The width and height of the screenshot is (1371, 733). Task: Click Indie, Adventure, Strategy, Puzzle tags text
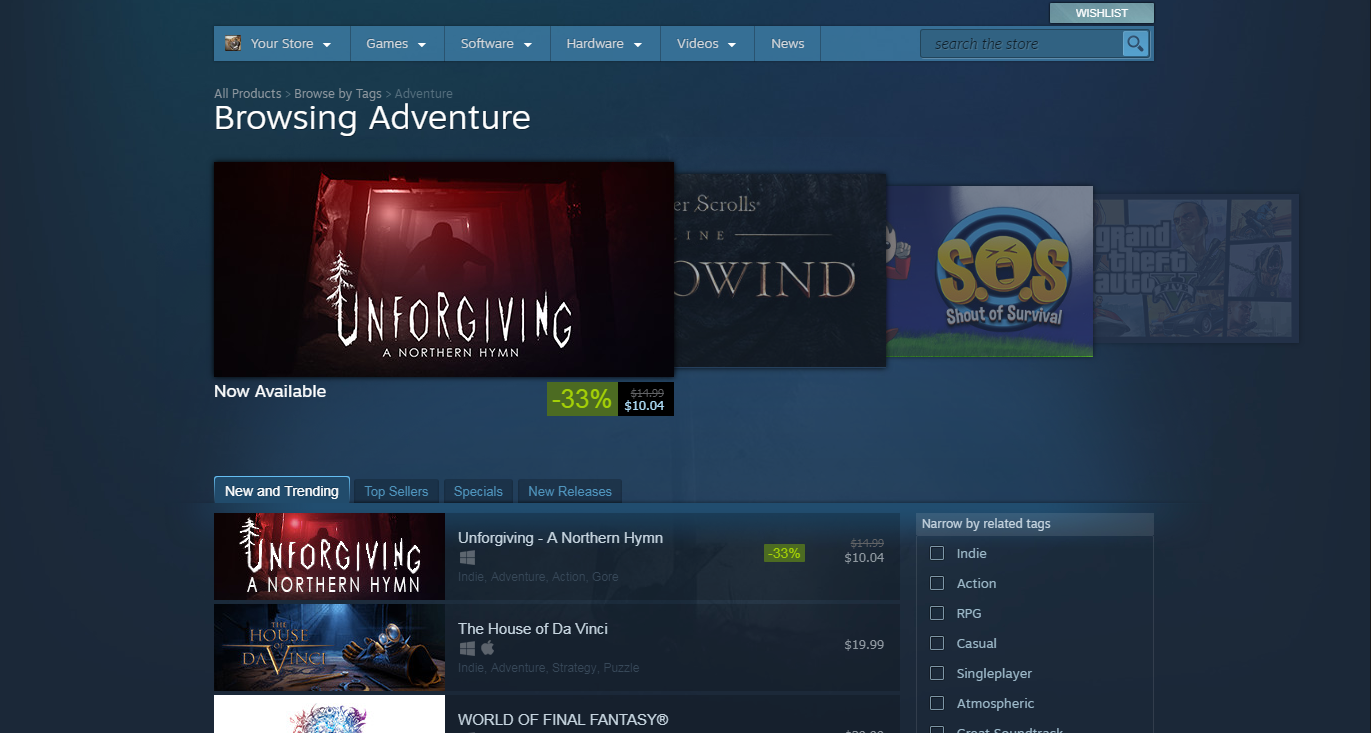click(548, 668)
